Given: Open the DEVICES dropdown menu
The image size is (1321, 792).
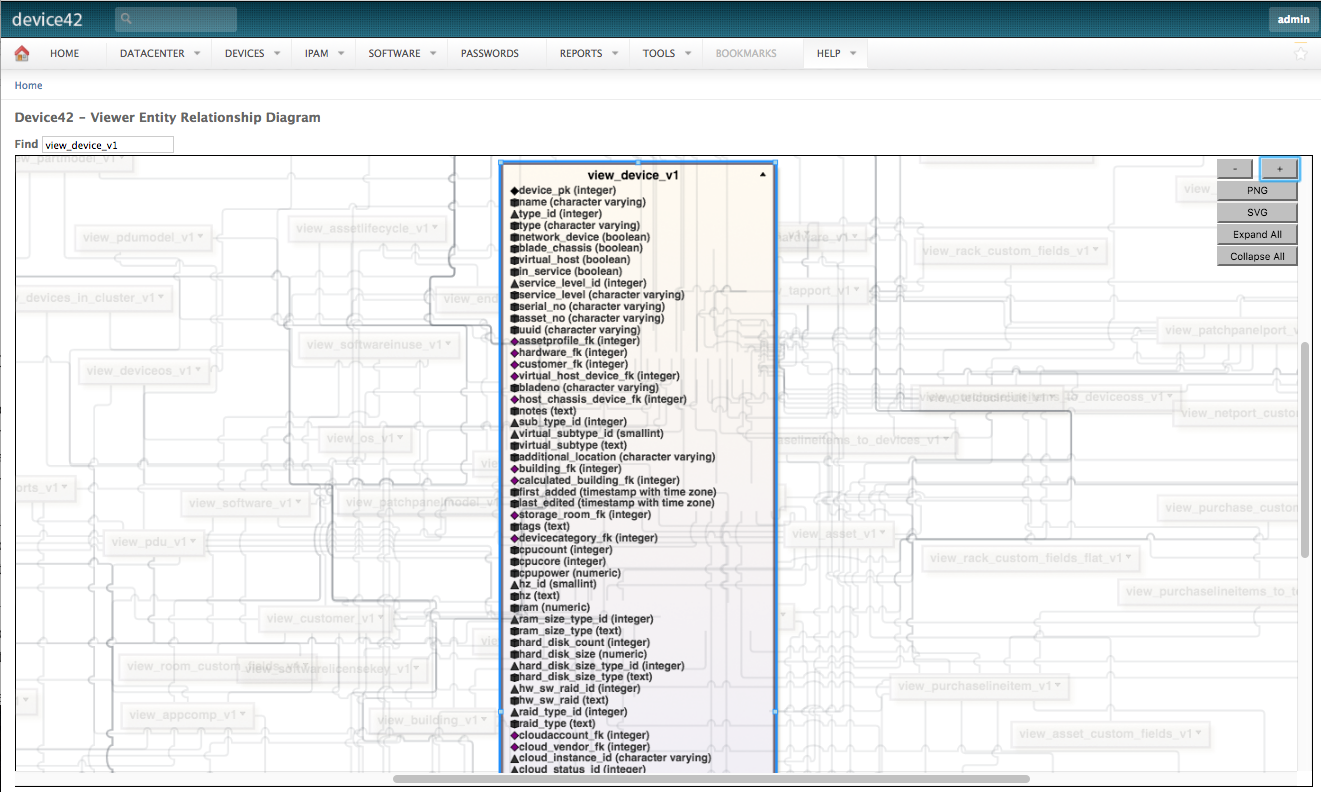Looking at the screenshot, I should [x=244, y=53].
